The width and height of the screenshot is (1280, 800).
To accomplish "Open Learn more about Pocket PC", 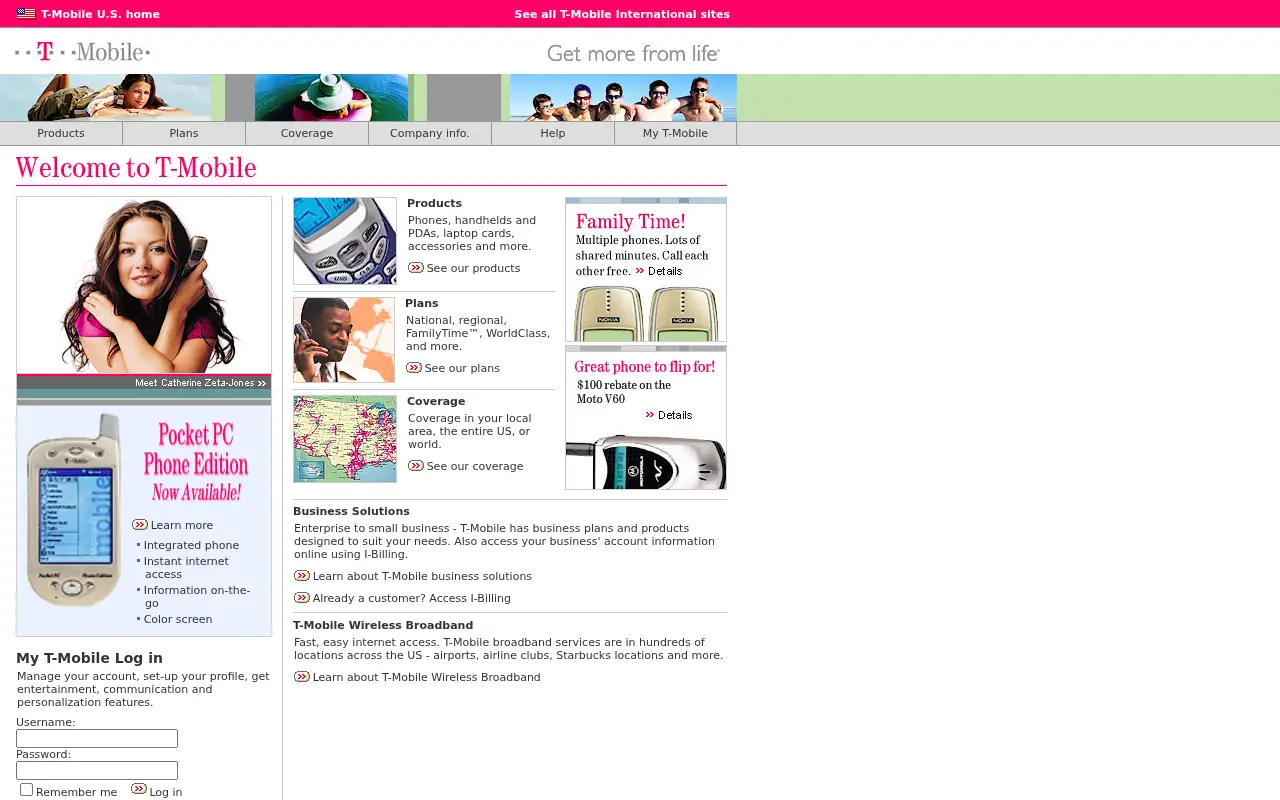I will click(x=182, y=525).
